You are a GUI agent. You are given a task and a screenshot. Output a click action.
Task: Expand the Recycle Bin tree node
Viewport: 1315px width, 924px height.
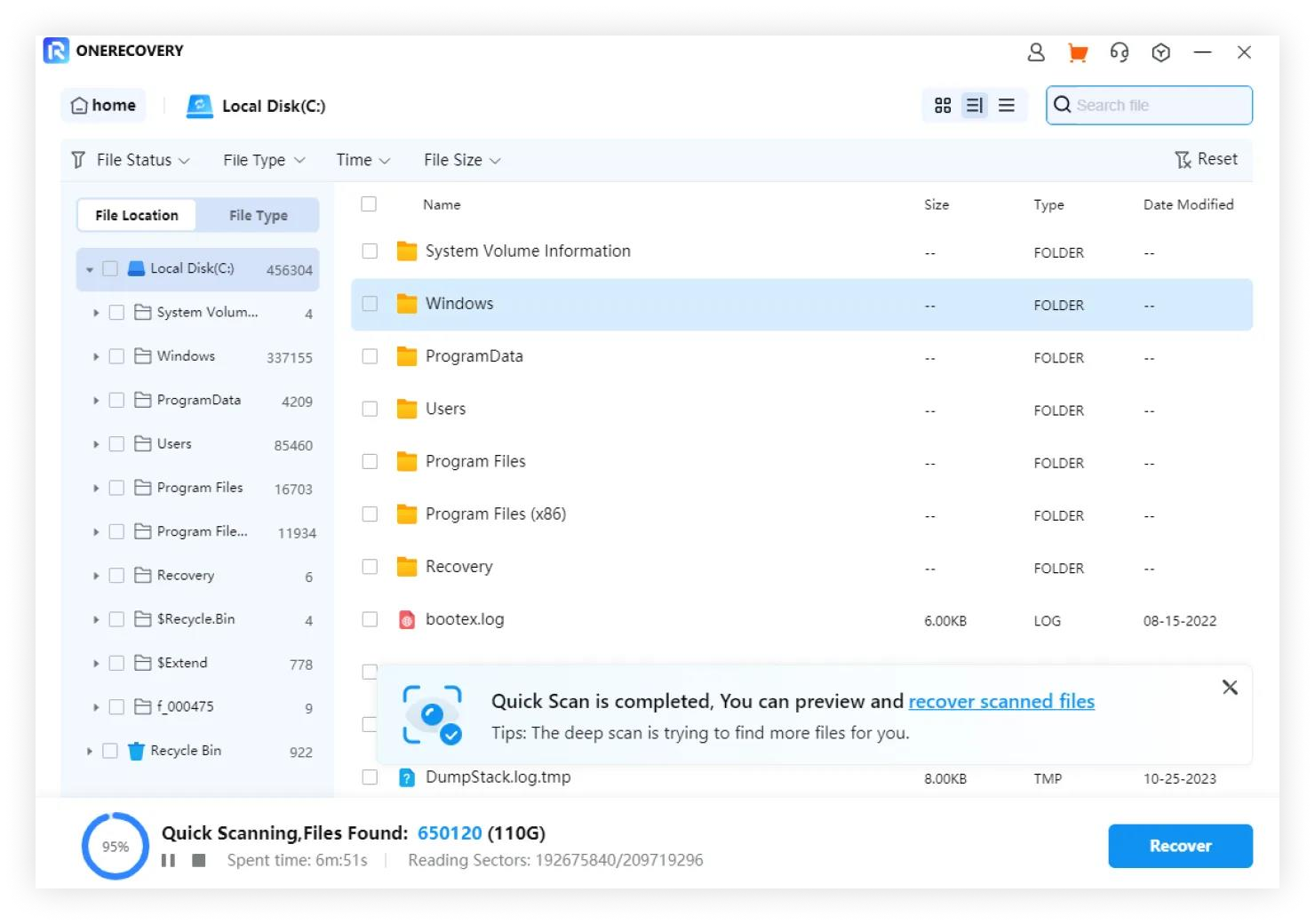point(90,752)
